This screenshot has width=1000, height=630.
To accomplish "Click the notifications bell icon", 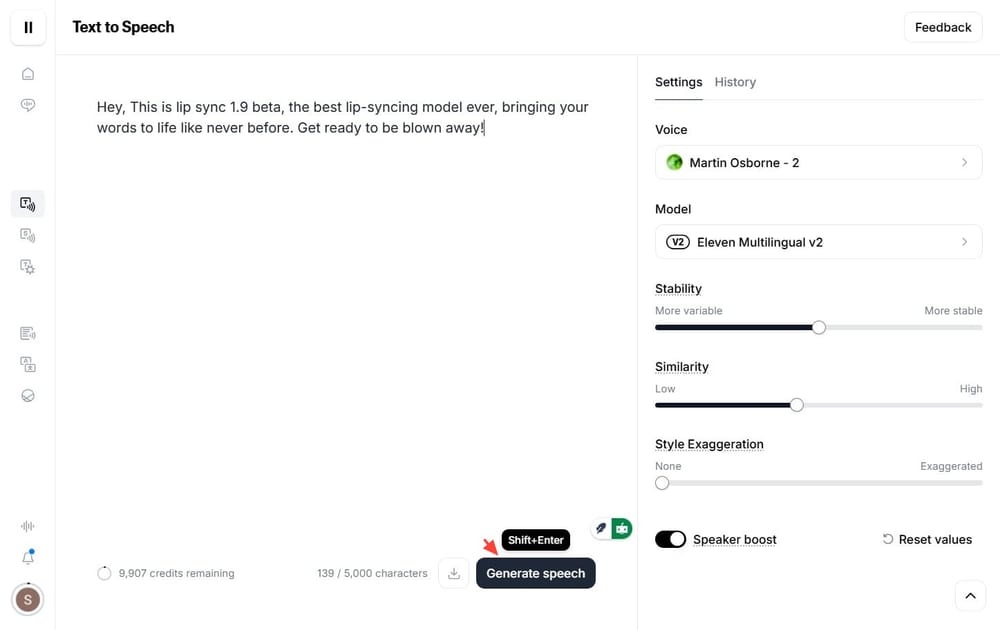I will click(x=27, y=558).
